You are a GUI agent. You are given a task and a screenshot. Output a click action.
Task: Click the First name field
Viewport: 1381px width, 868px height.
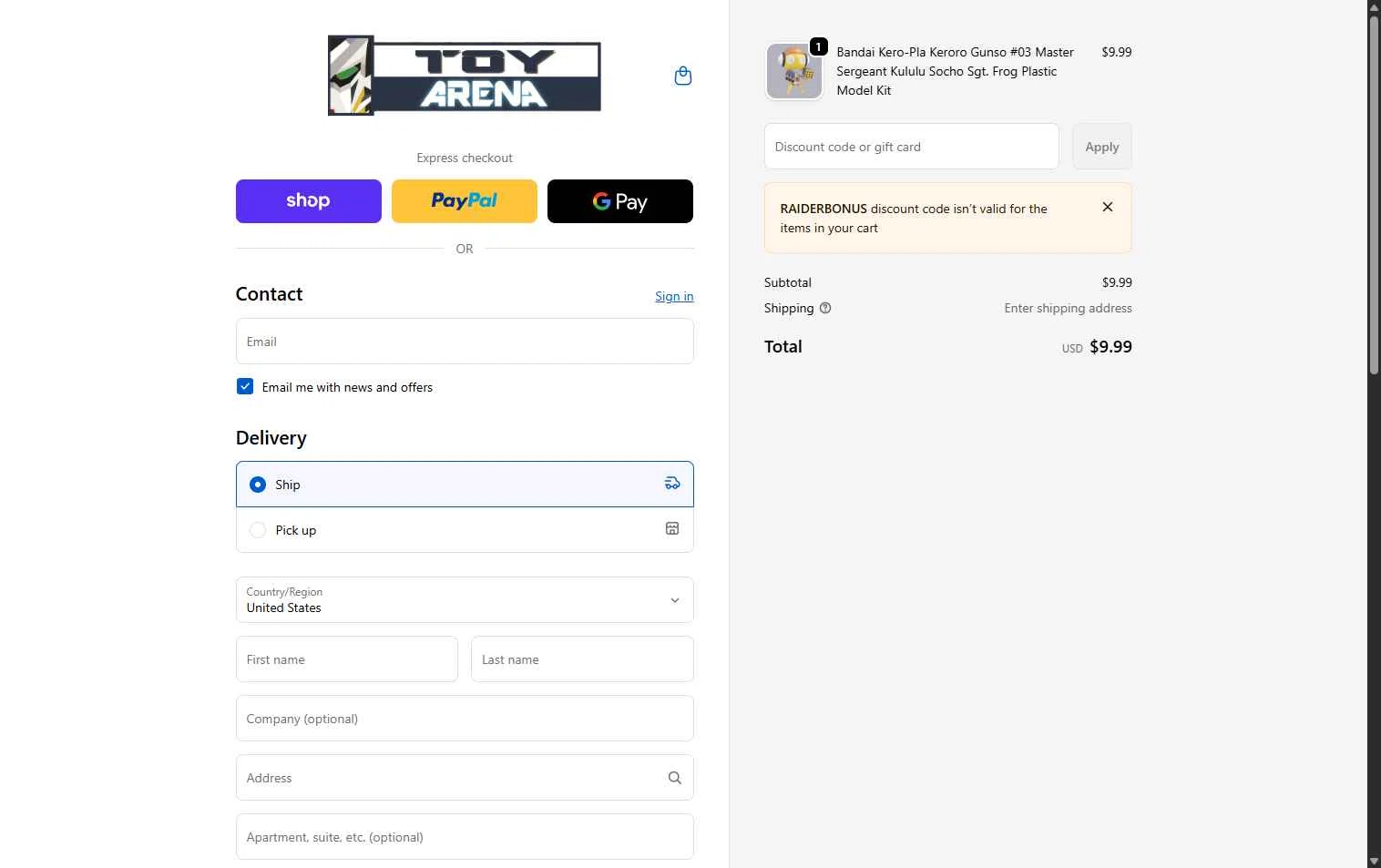pos(347,659)
